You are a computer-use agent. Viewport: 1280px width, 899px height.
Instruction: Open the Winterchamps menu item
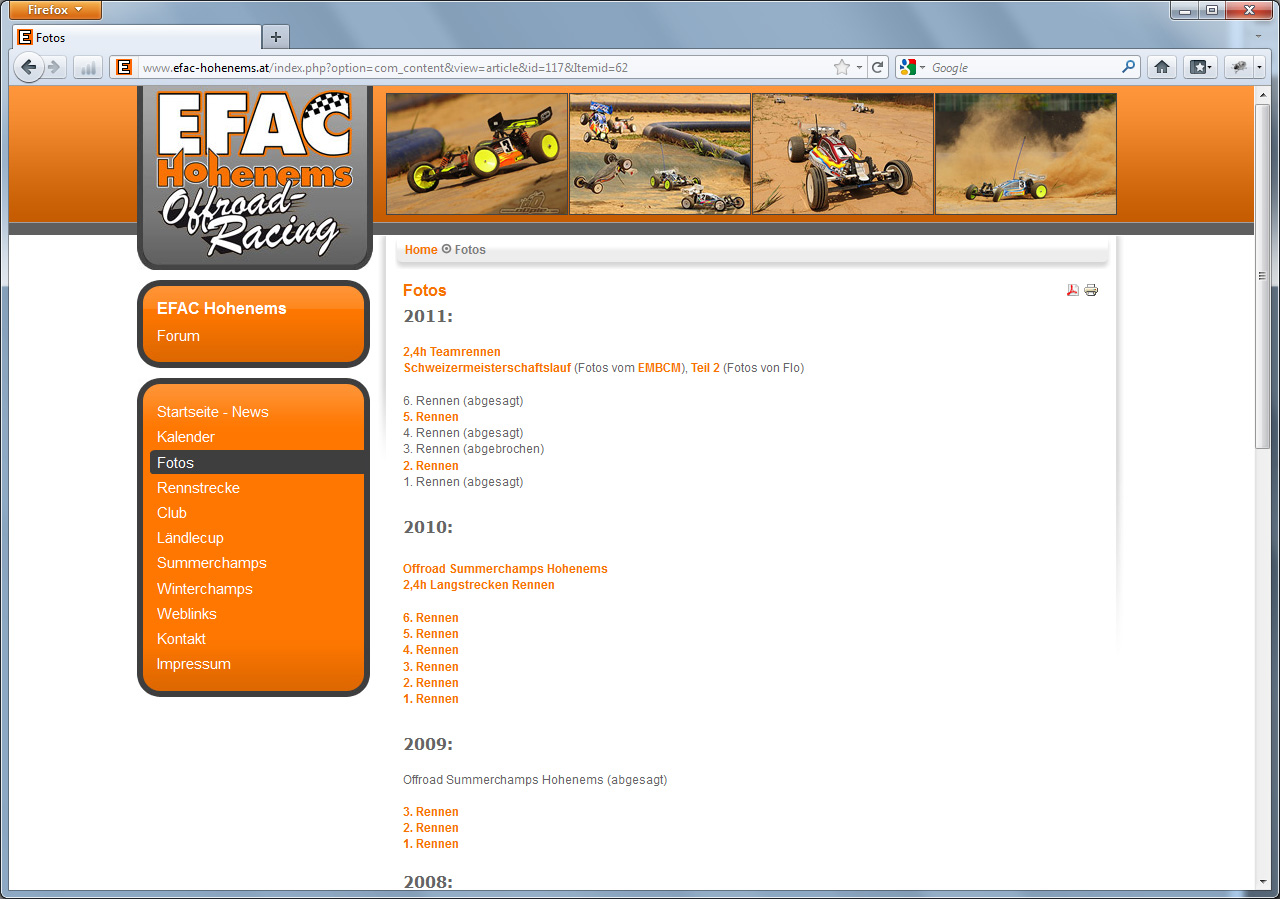pyautogui.click(x=205, y=589)
